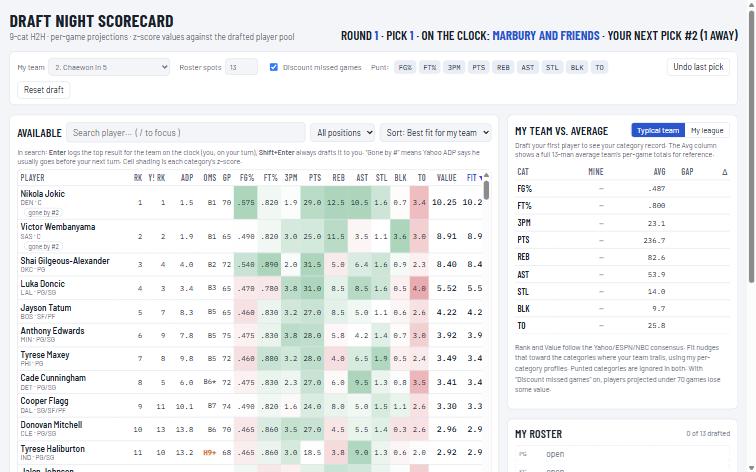Toggle punt for TO category

[x=599, y=67]
